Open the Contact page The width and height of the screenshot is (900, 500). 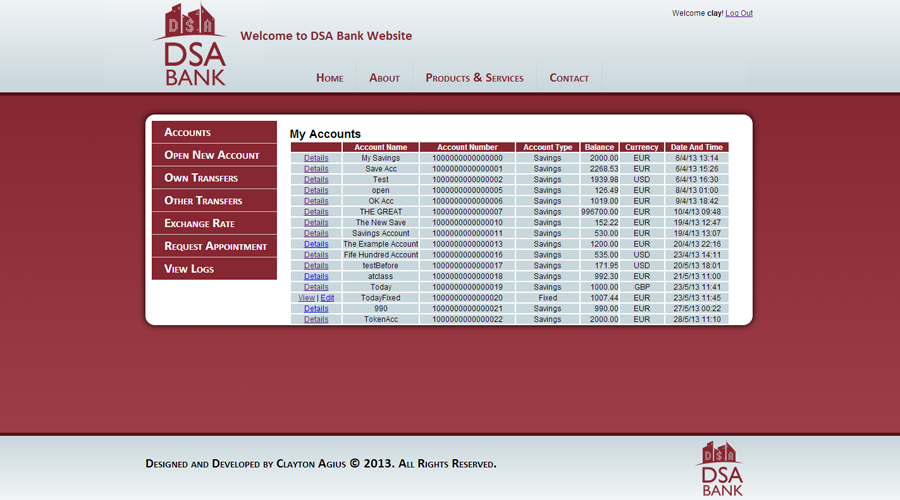pyautogui.click(x=569, y=77)
